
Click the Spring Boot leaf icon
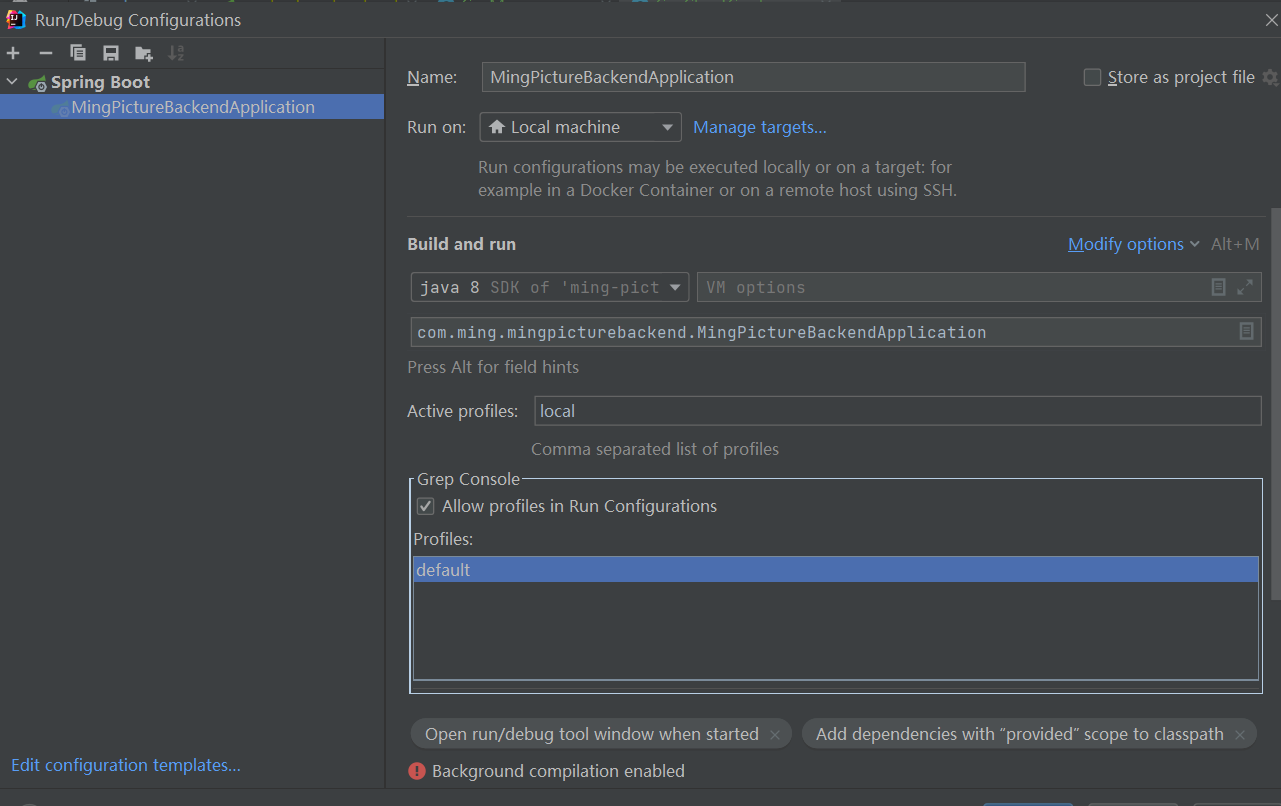click(38, 83)
